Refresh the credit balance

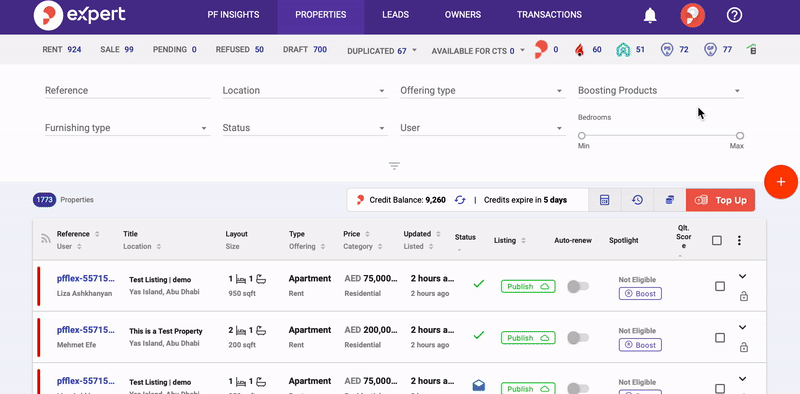tap(460, 200)
